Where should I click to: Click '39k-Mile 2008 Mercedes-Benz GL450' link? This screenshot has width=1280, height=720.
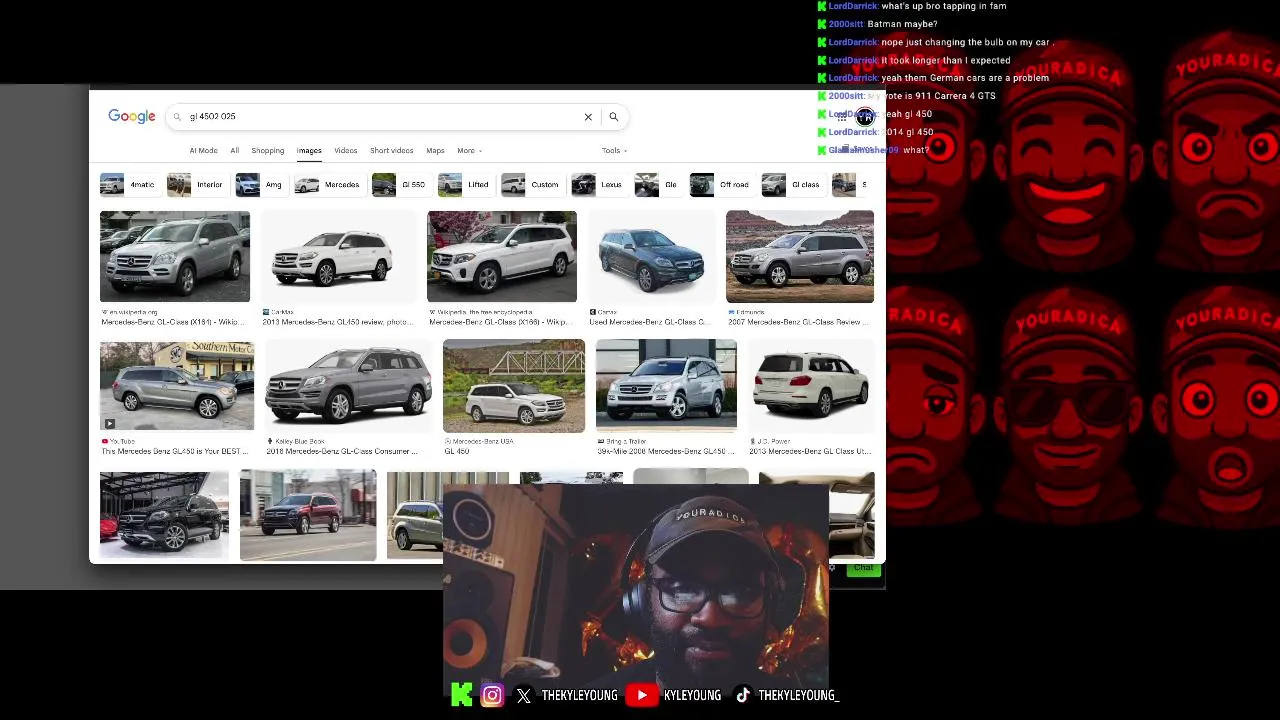[667, 452]
